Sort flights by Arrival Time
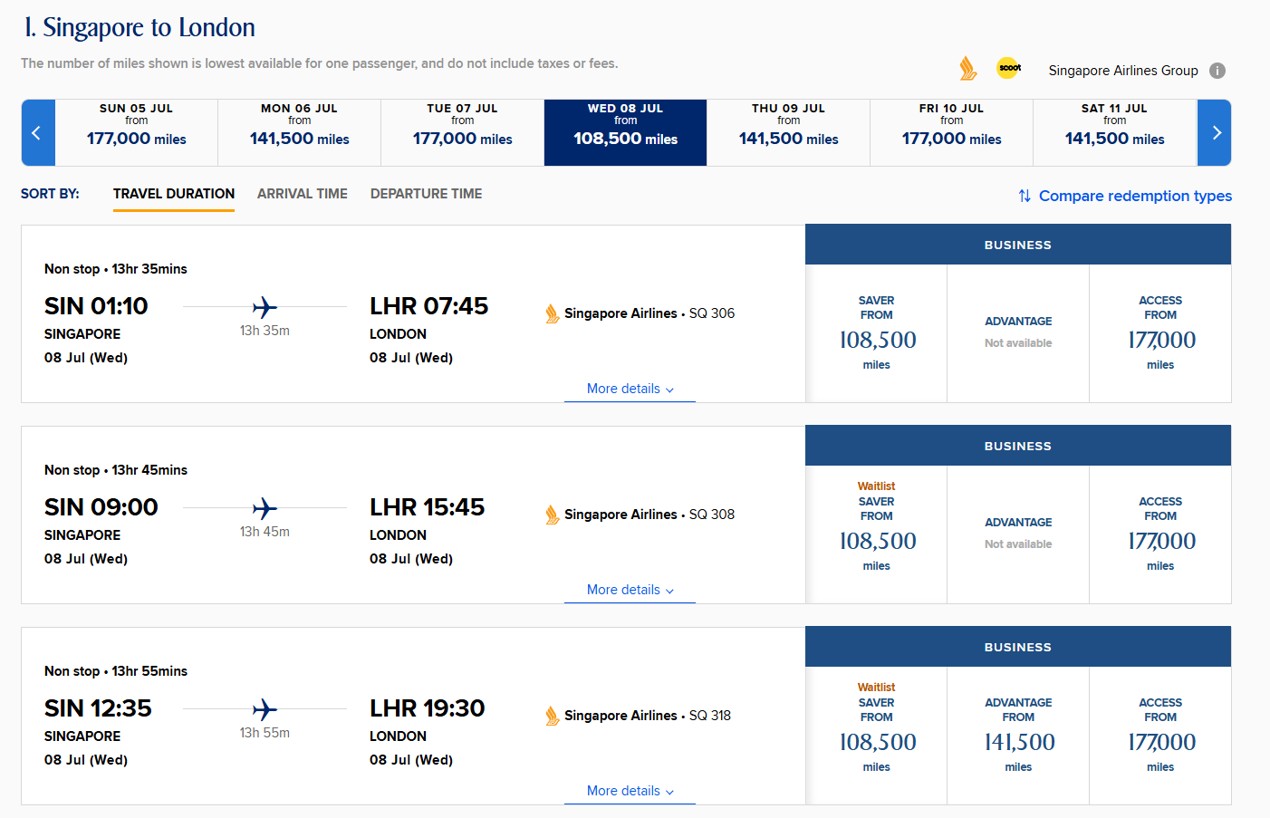This screenshot has width=1270, height=818. [x=302, y=194]
